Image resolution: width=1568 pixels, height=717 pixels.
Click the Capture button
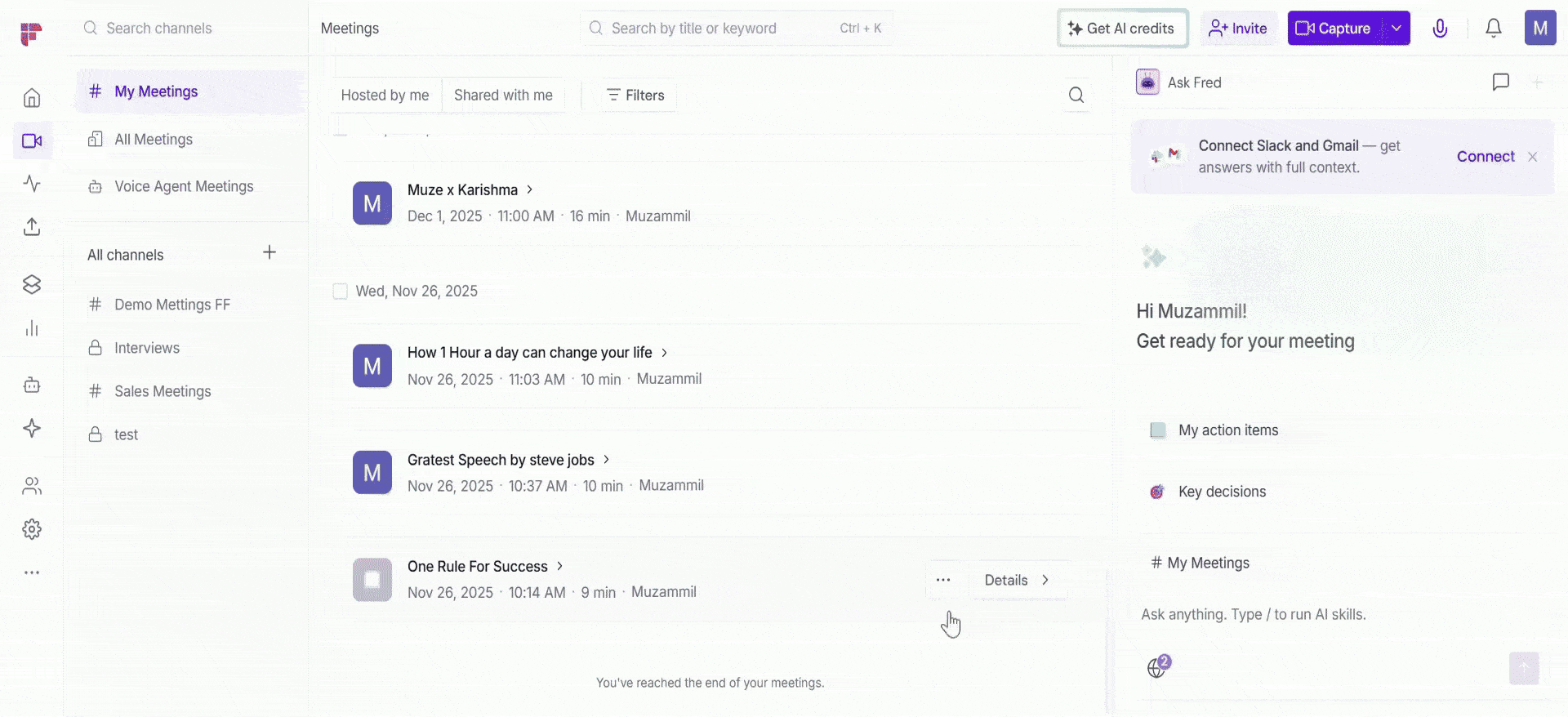[1334, 29]
